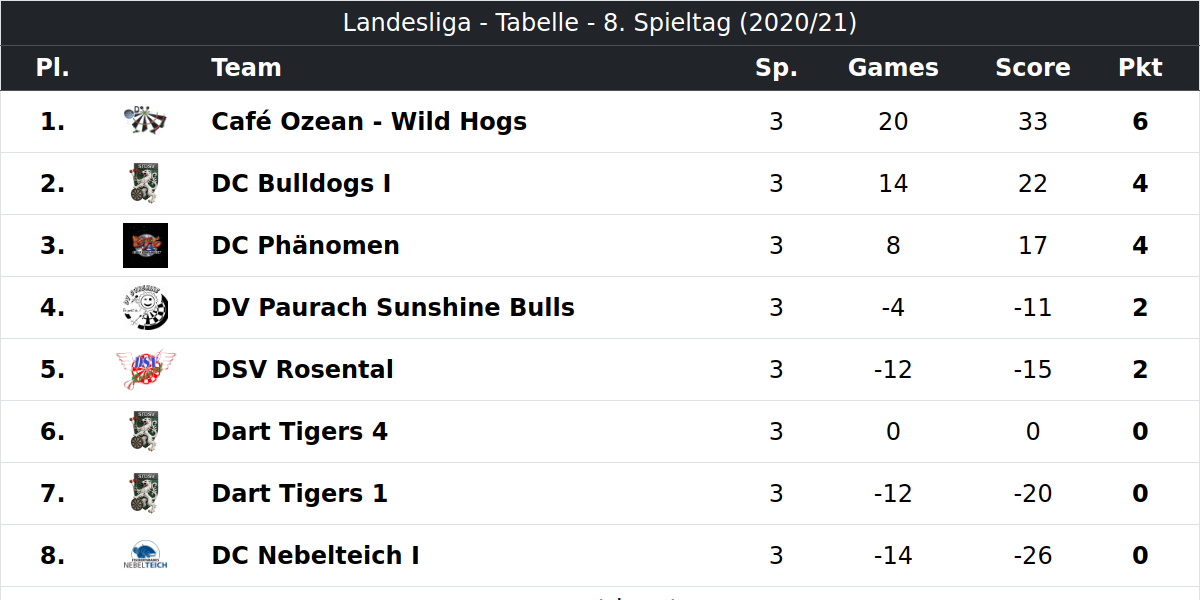The height and width of the screenshot is (600, 1200).
Task: Click the Dart Tigers 4 team logo
Action: tap(145, 432)
